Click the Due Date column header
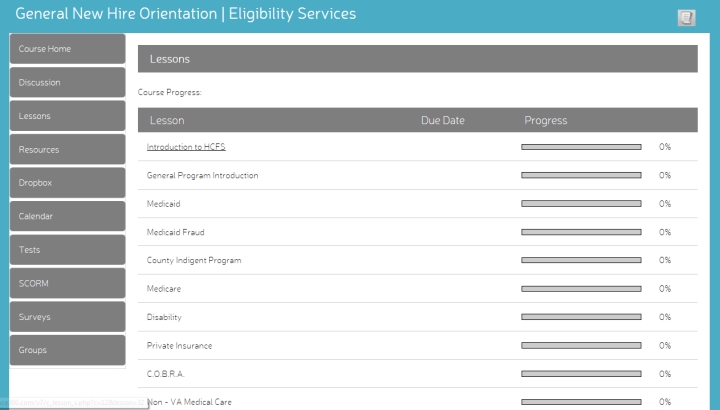Image resolution: width=720 pixels, height=410 pixels. click(x=443, y=121)
